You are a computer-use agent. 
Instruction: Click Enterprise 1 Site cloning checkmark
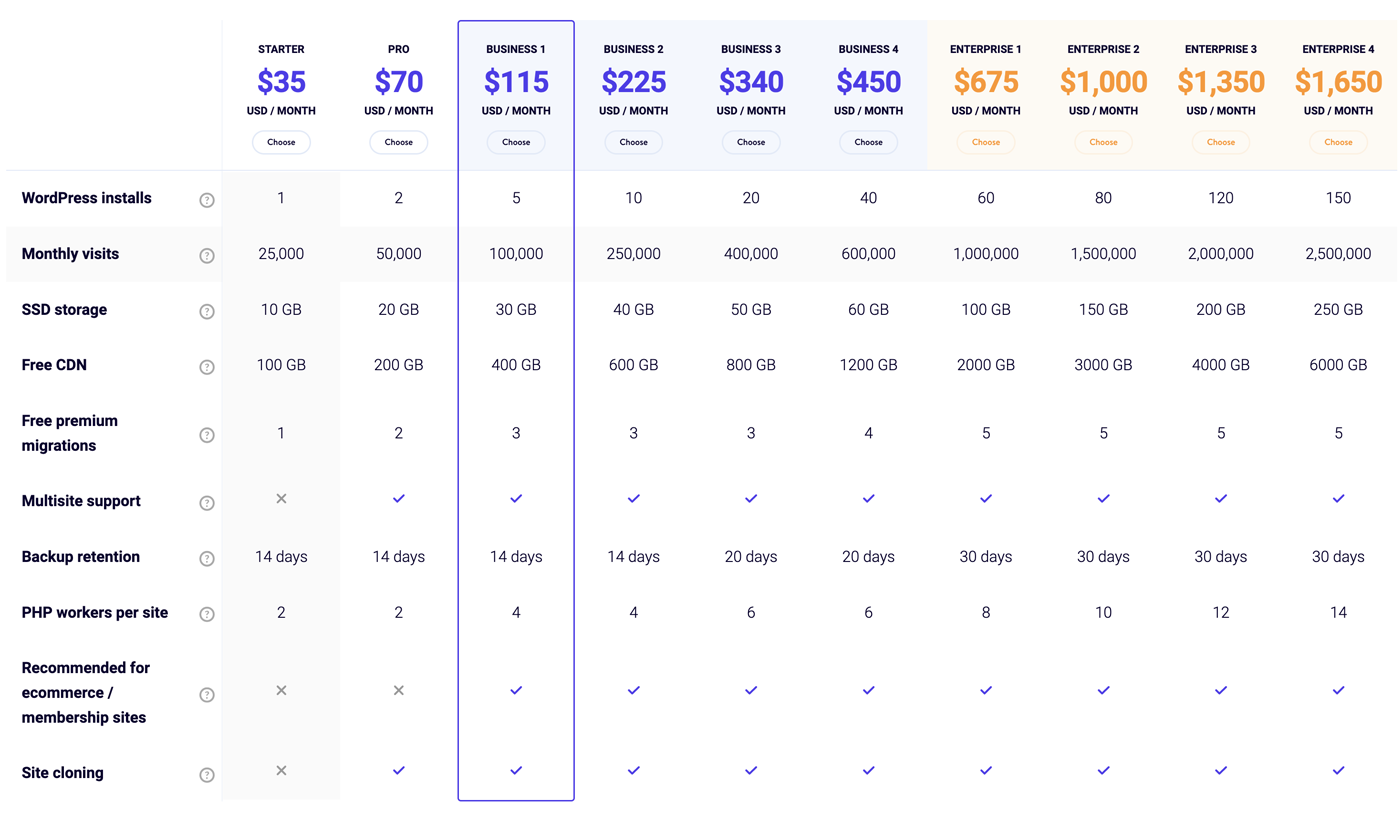point(986,770)
